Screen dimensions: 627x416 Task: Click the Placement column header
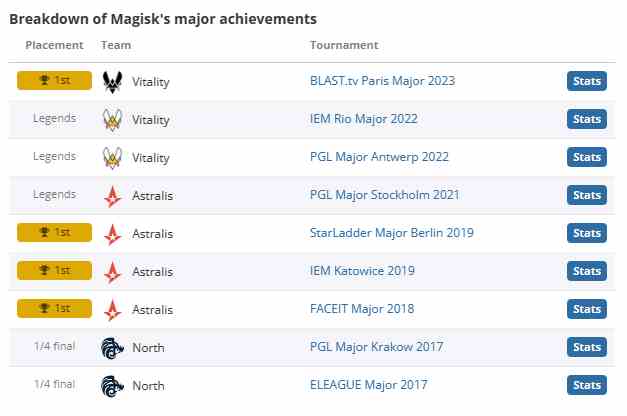(54, 45)
